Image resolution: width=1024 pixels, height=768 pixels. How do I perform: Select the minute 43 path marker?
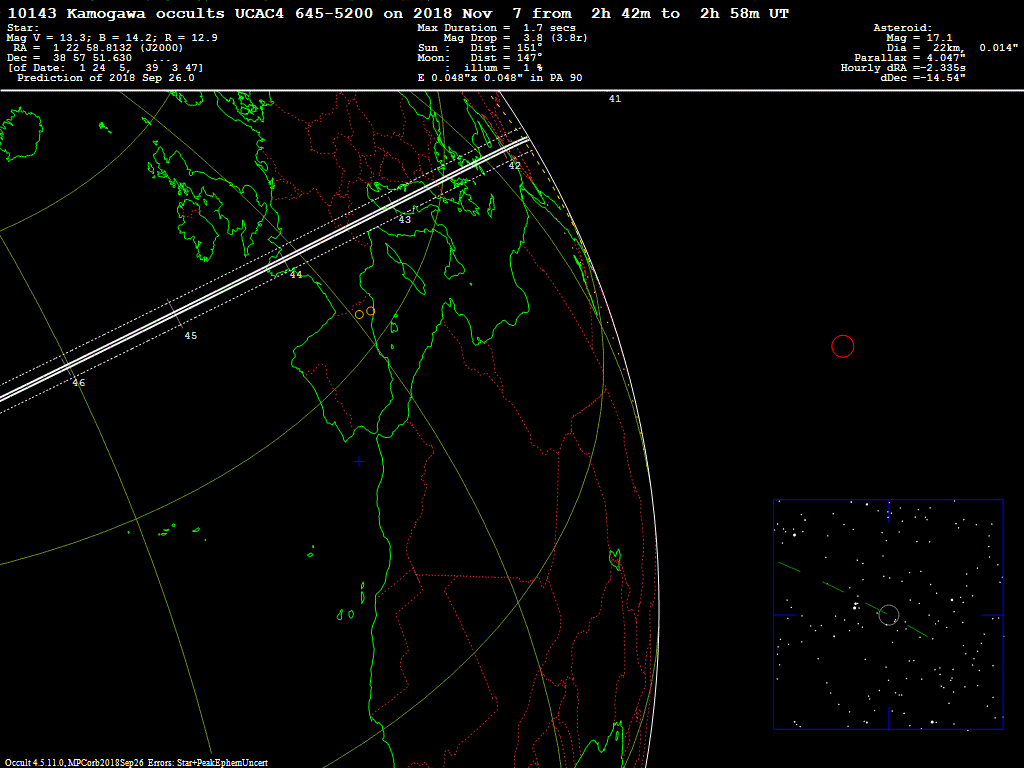pyautogui.click(x=405, y=220)
